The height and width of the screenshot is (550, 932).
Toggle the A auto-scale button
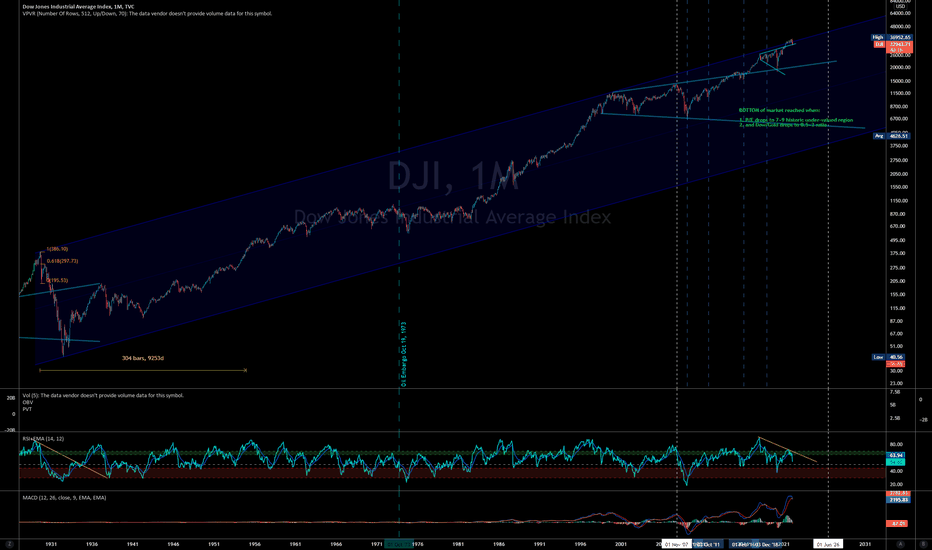tap(900, 544)
